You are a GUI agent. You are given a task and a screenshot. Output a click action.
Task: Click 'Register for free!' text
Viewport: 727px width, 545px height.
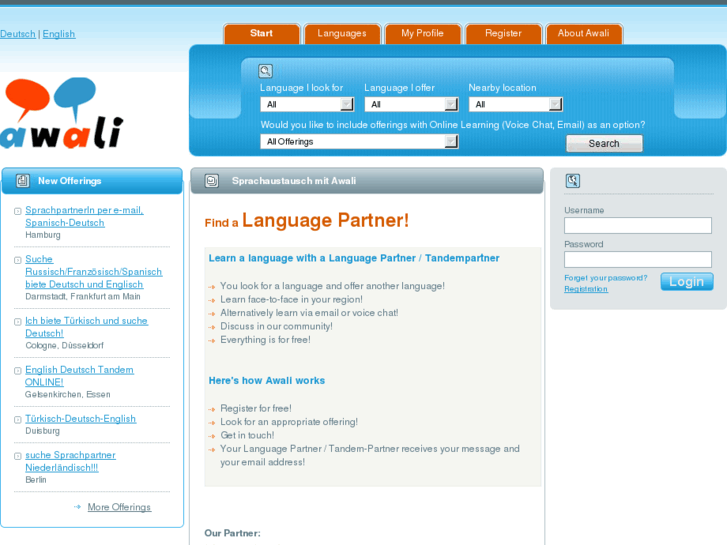tap(256, 409)
